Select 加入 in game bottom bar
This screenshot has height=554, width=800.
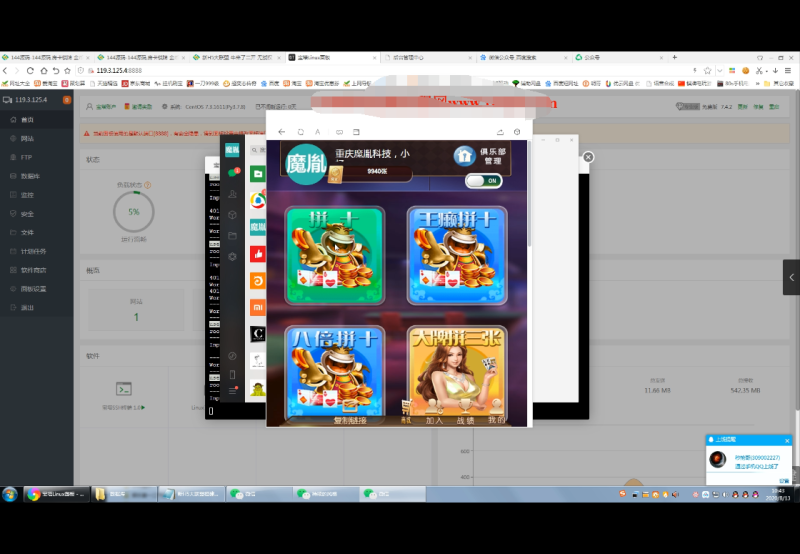[x=434, y=414]
